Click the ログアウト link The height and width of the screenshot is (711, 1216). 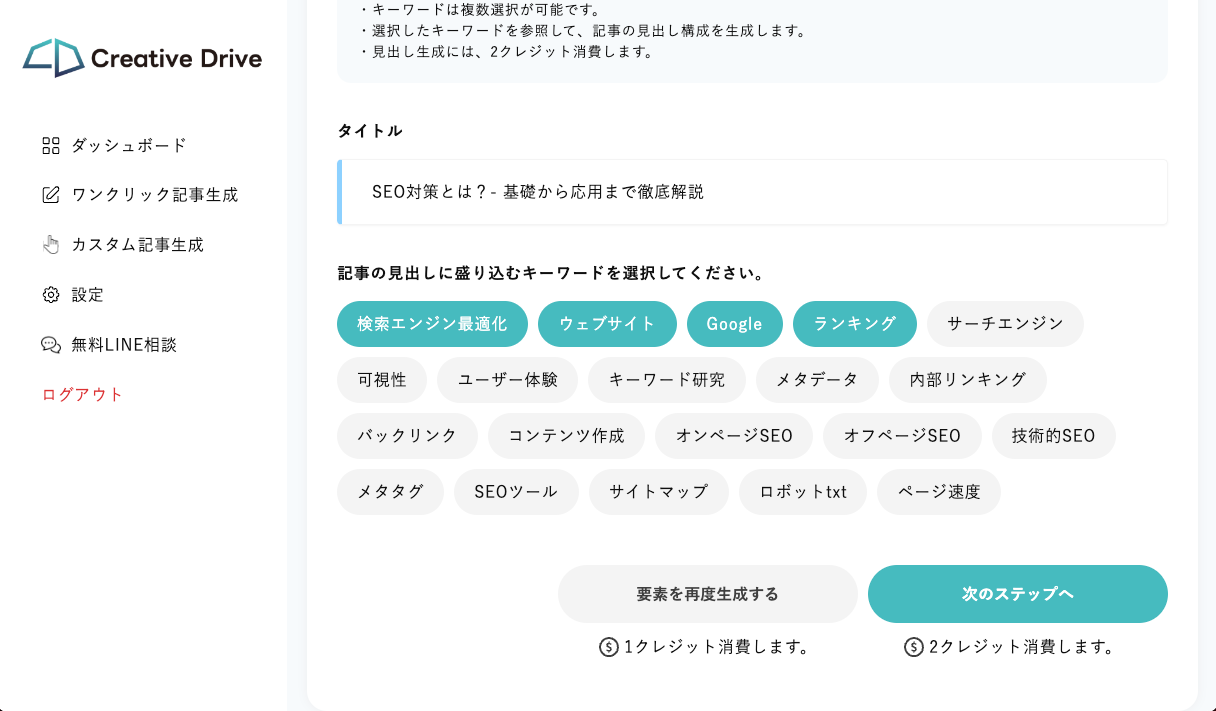click(82, 395)
